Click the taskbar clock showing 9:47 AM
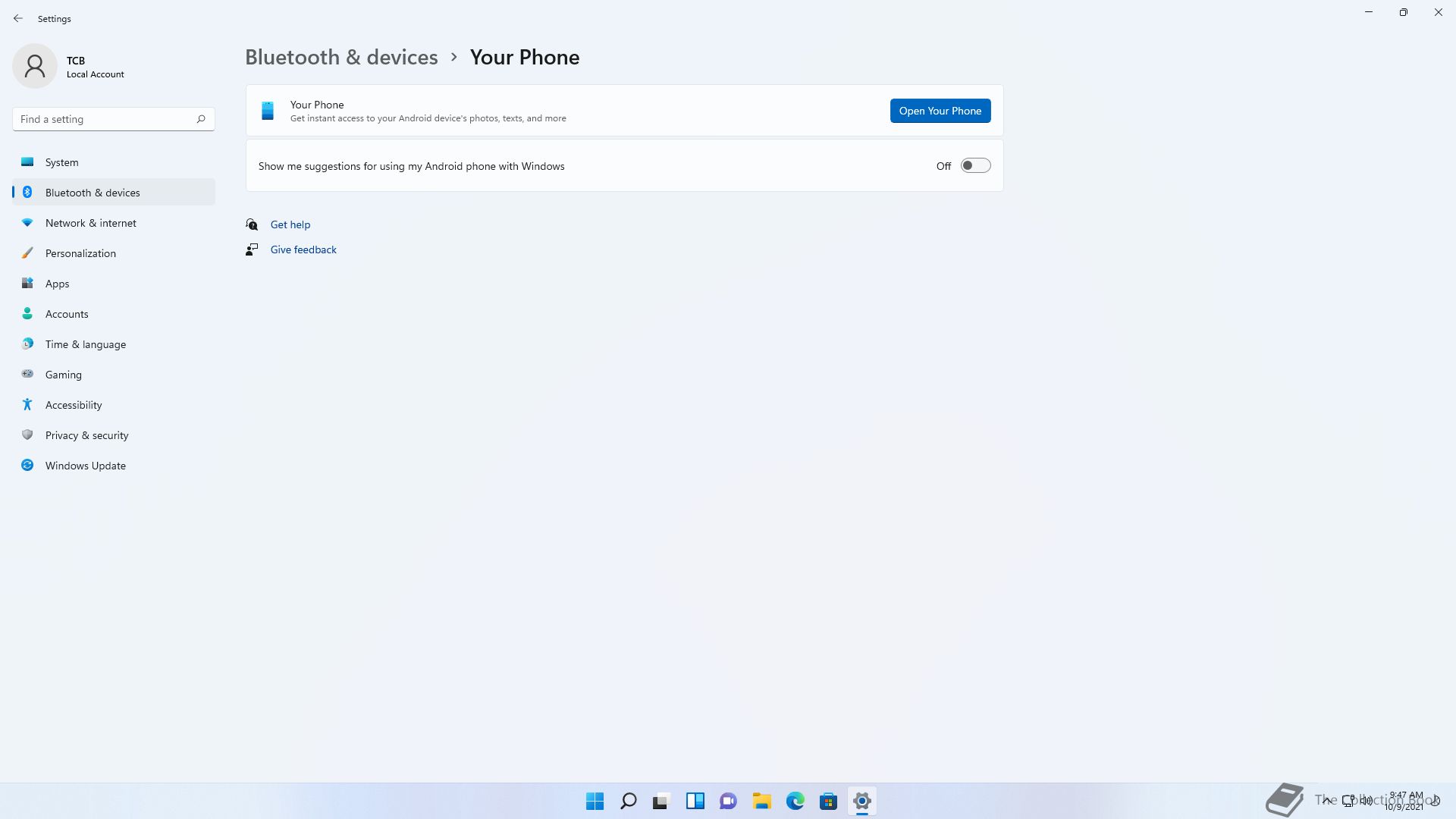 pyautogui.click(x=1405, y=801)
